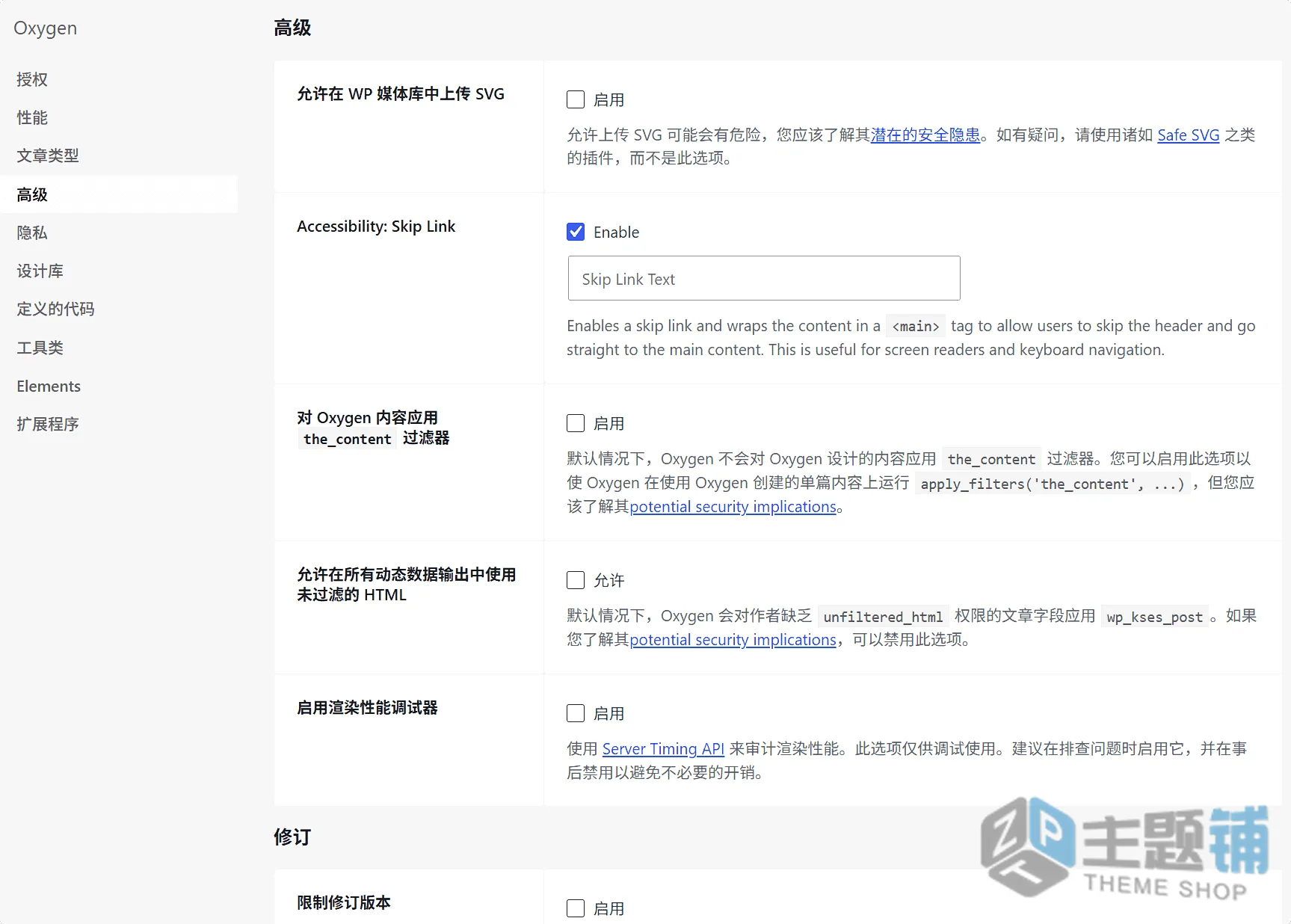
Task: Click the 限制修订版本 label
Action: (x=344, y=902)
